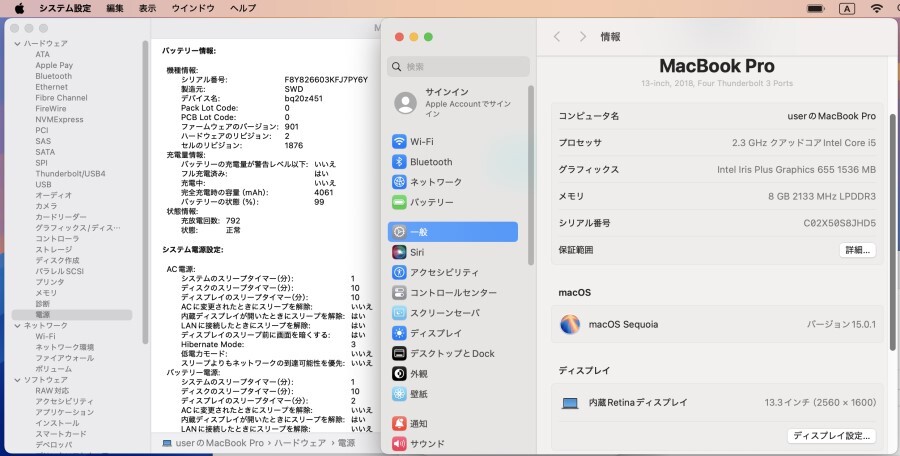This screenshot has height=456, width=900.
Task: Click the 充放電回数 value 792
Action: coord(233,221)
